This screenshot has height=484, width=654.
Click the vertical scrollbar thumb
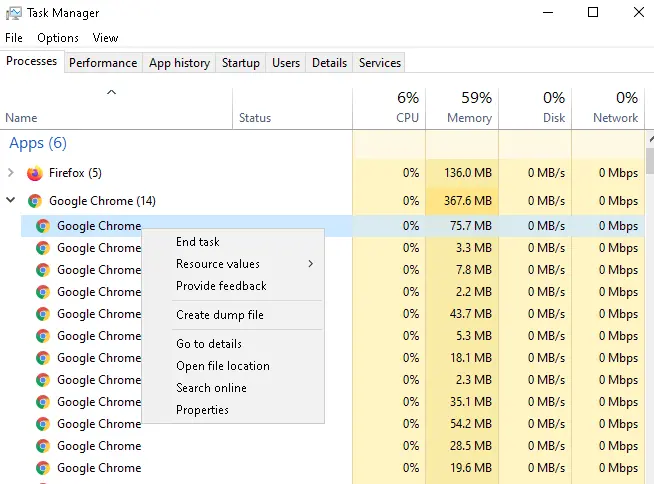click(649, 161)
